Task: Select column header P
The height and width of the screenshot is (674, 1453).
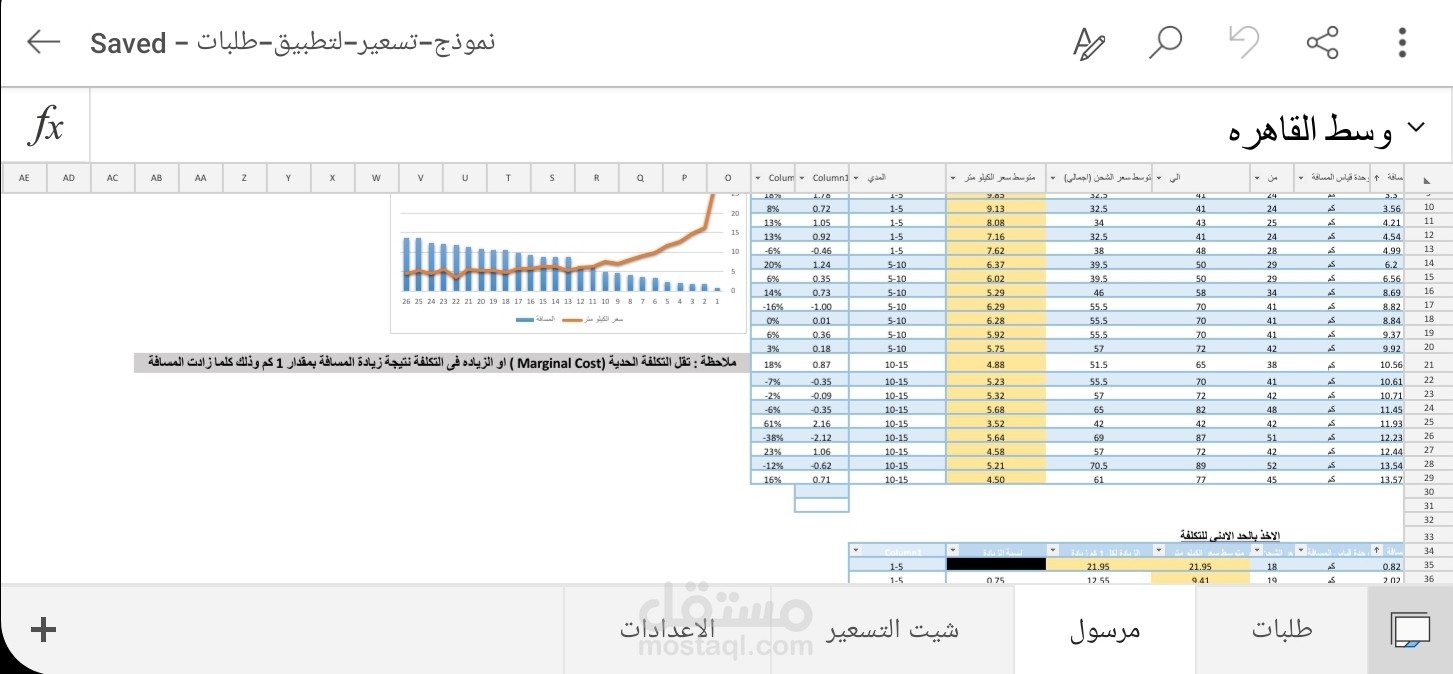Action: (684, 178)
